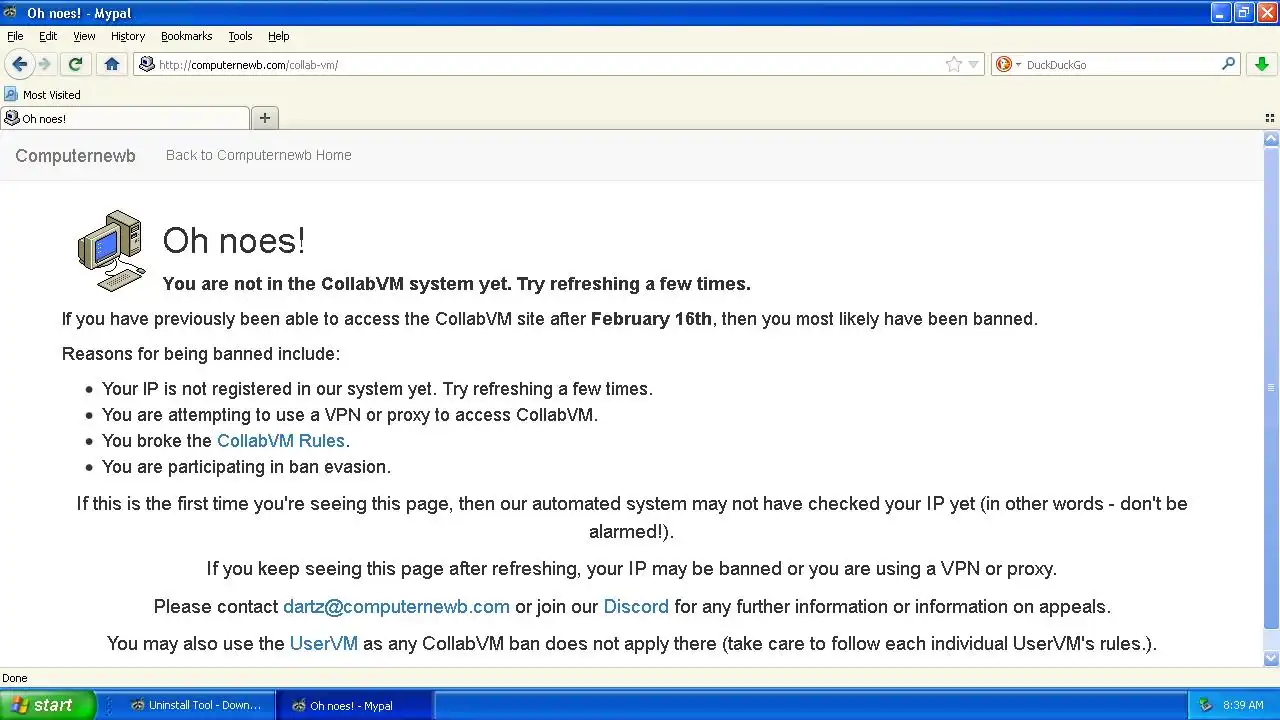The height and width of the screenshot is (720, 1280).
Task: Click the site identity icon in URL bar
Action: click(147, 64)
